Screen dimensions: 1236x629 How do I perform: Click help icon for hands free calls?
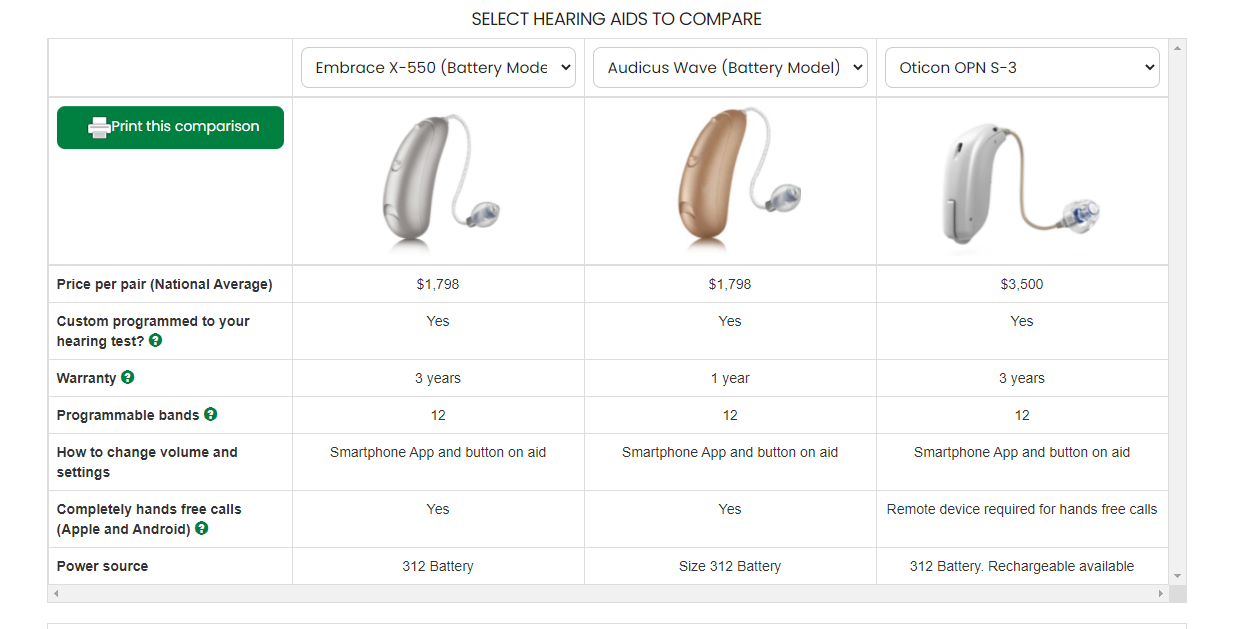pos(201,528)
